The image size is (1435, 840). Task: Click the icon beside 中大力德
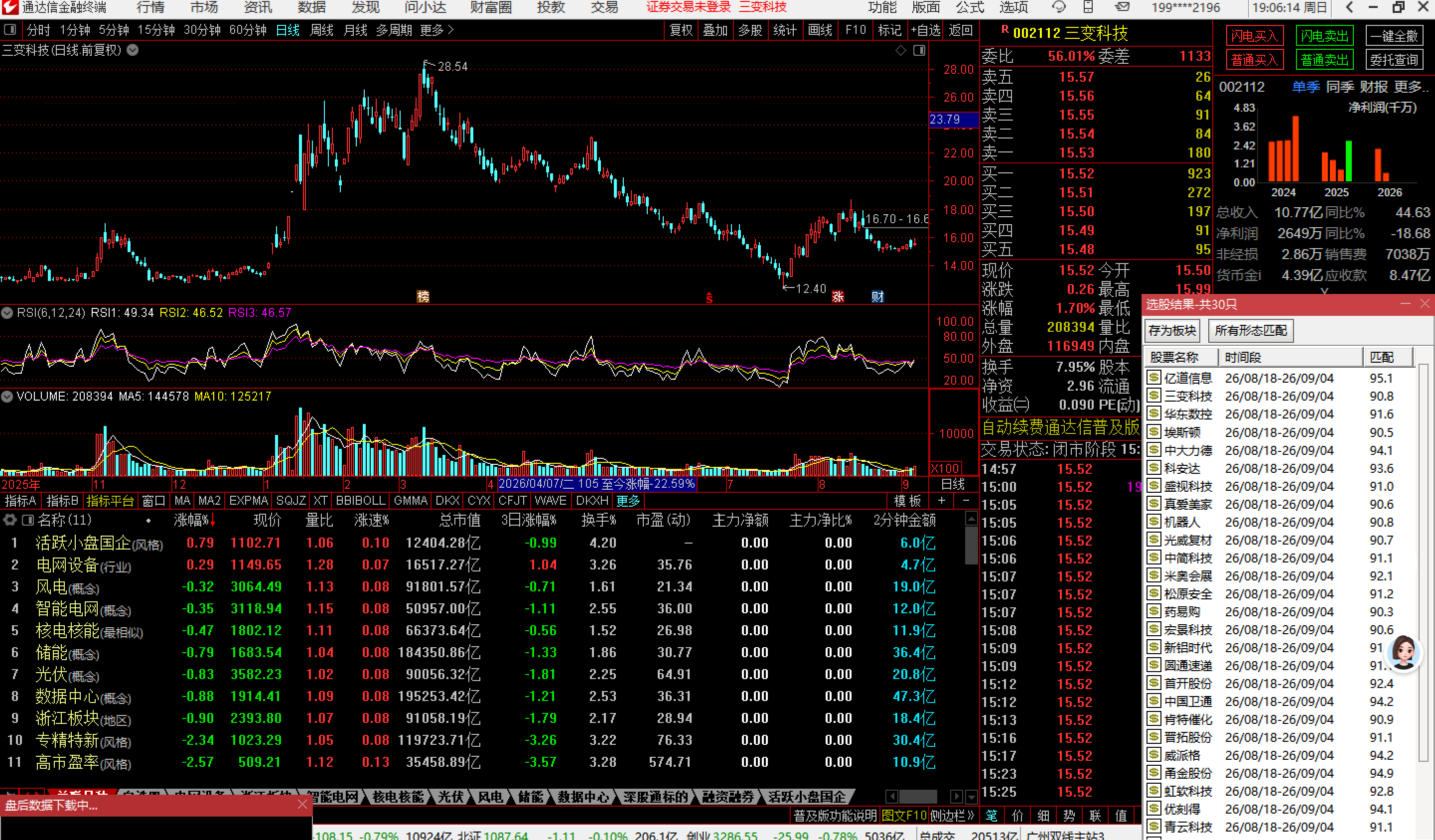pyautogui.click(x=1153, y=450)
